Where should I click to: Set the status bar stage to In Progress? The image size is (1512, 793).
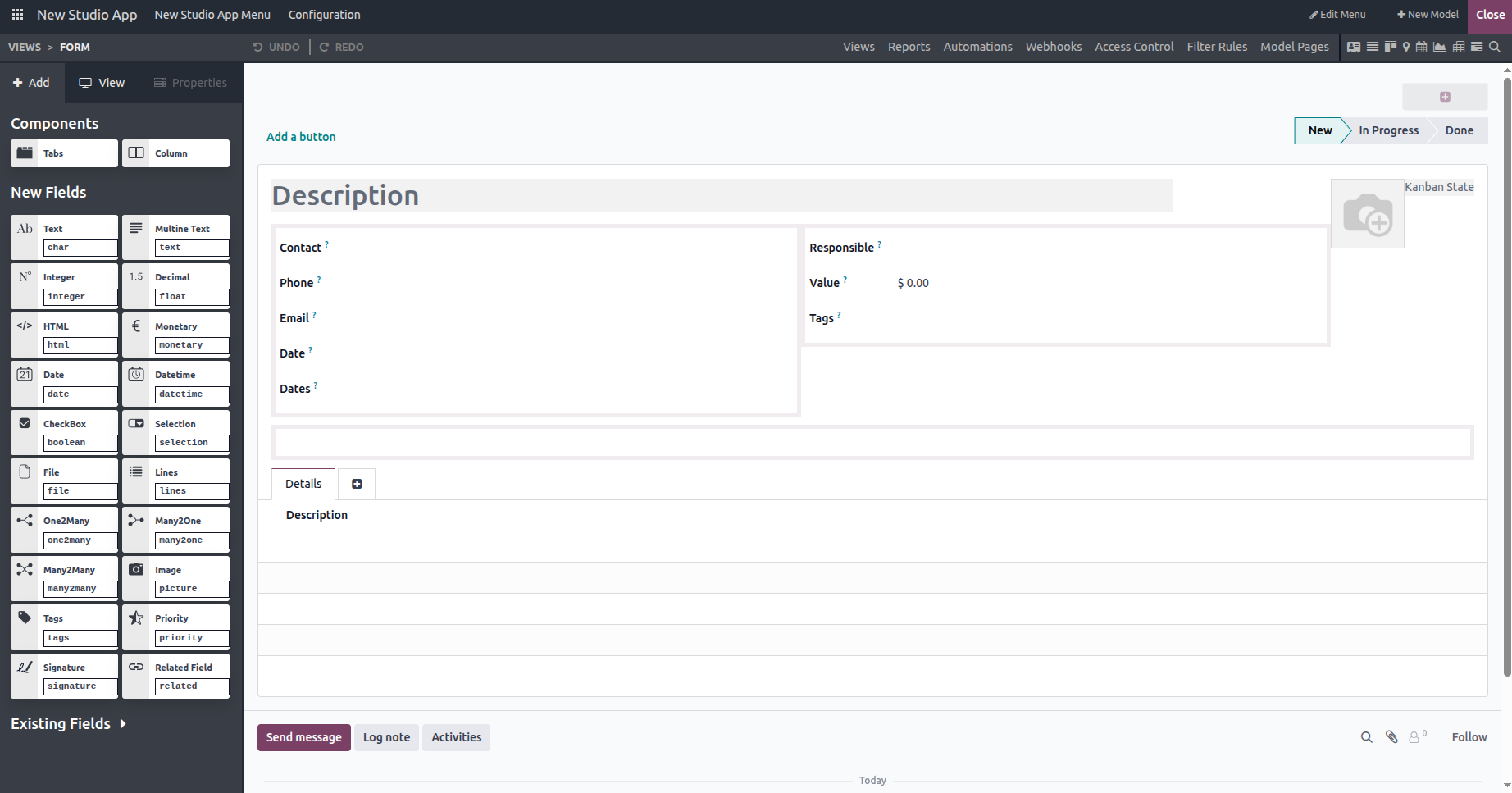coord(1388,130)
